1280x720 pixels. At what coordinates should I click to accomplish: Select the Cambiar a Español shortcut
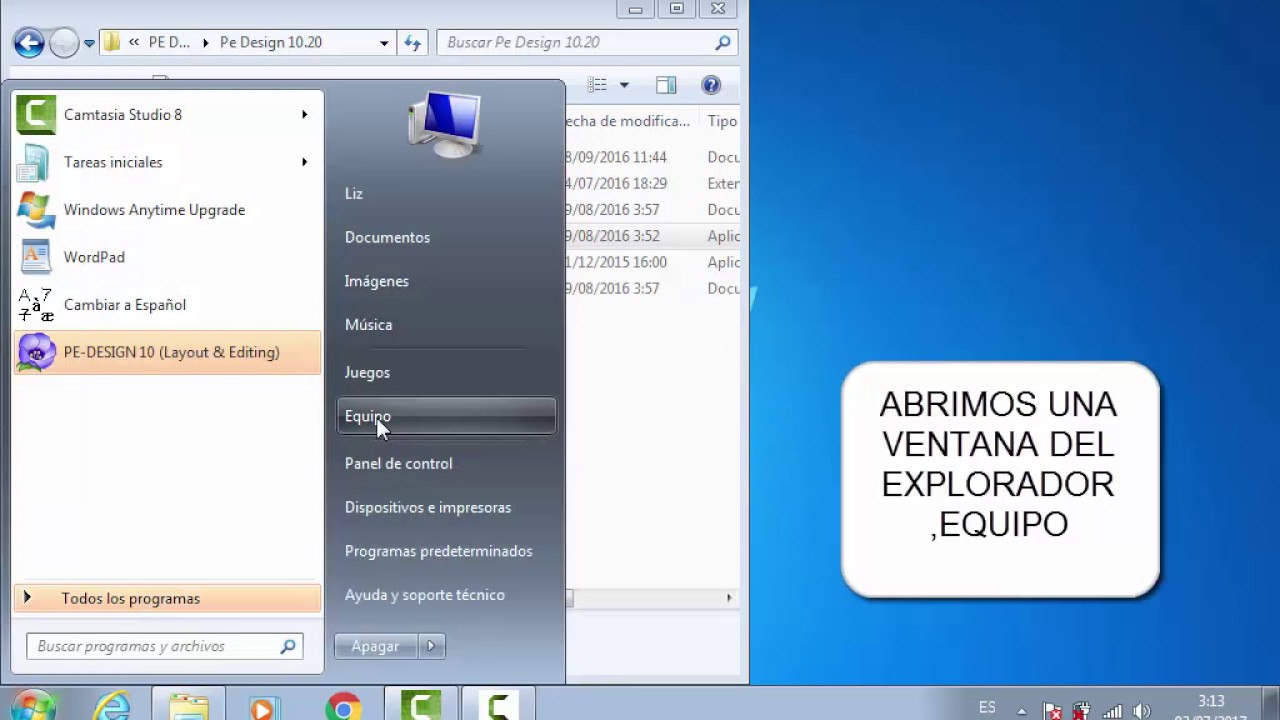click(x=168, y=305)
